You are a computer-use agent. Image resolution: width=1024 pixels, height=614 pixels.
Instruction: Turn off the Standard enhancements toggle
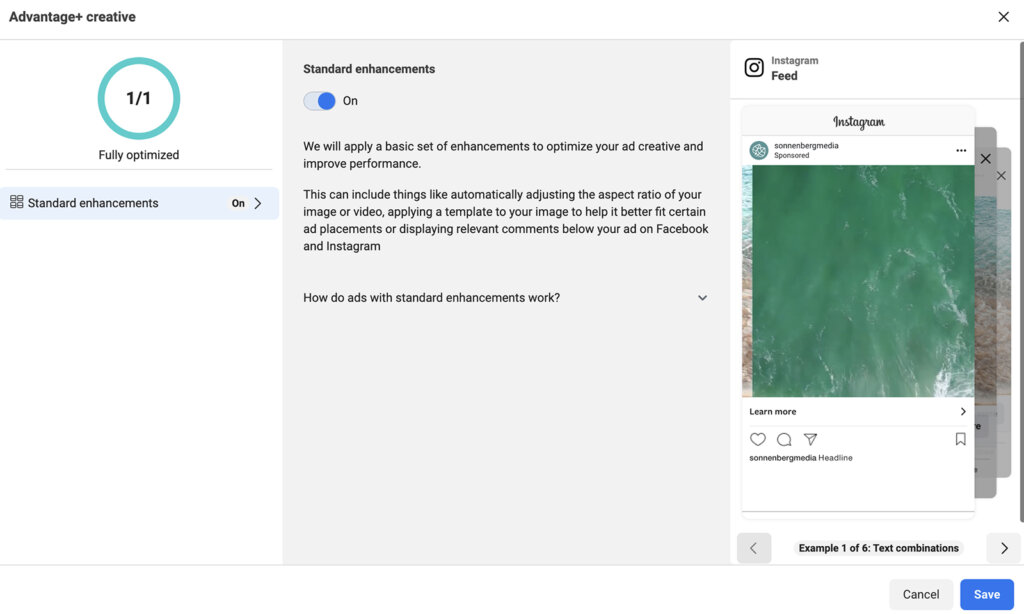pos(319,101)
